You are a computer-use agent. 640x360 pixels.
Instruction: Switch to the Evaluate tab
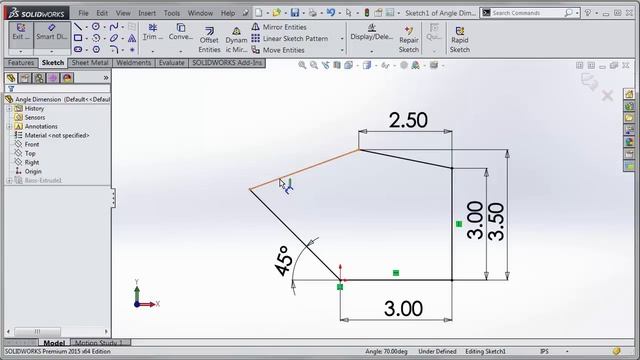coord(171,63)
